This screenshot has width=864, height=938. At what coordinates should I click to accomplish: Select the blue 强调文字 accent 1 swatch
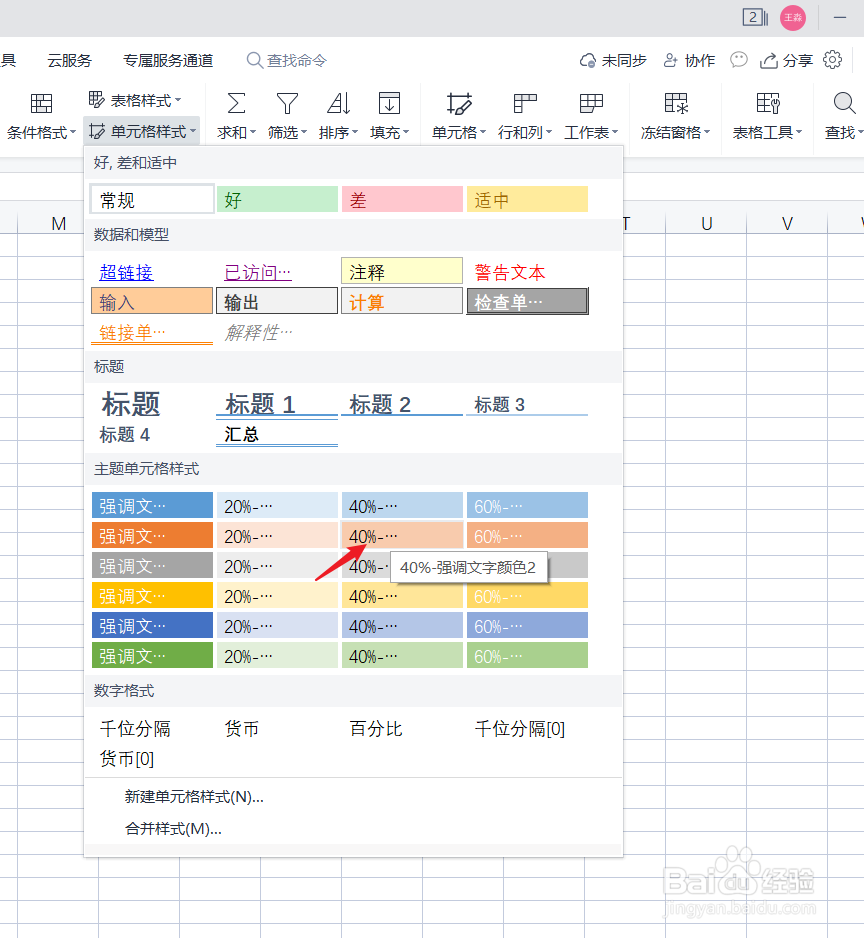(x=152, y=505)
